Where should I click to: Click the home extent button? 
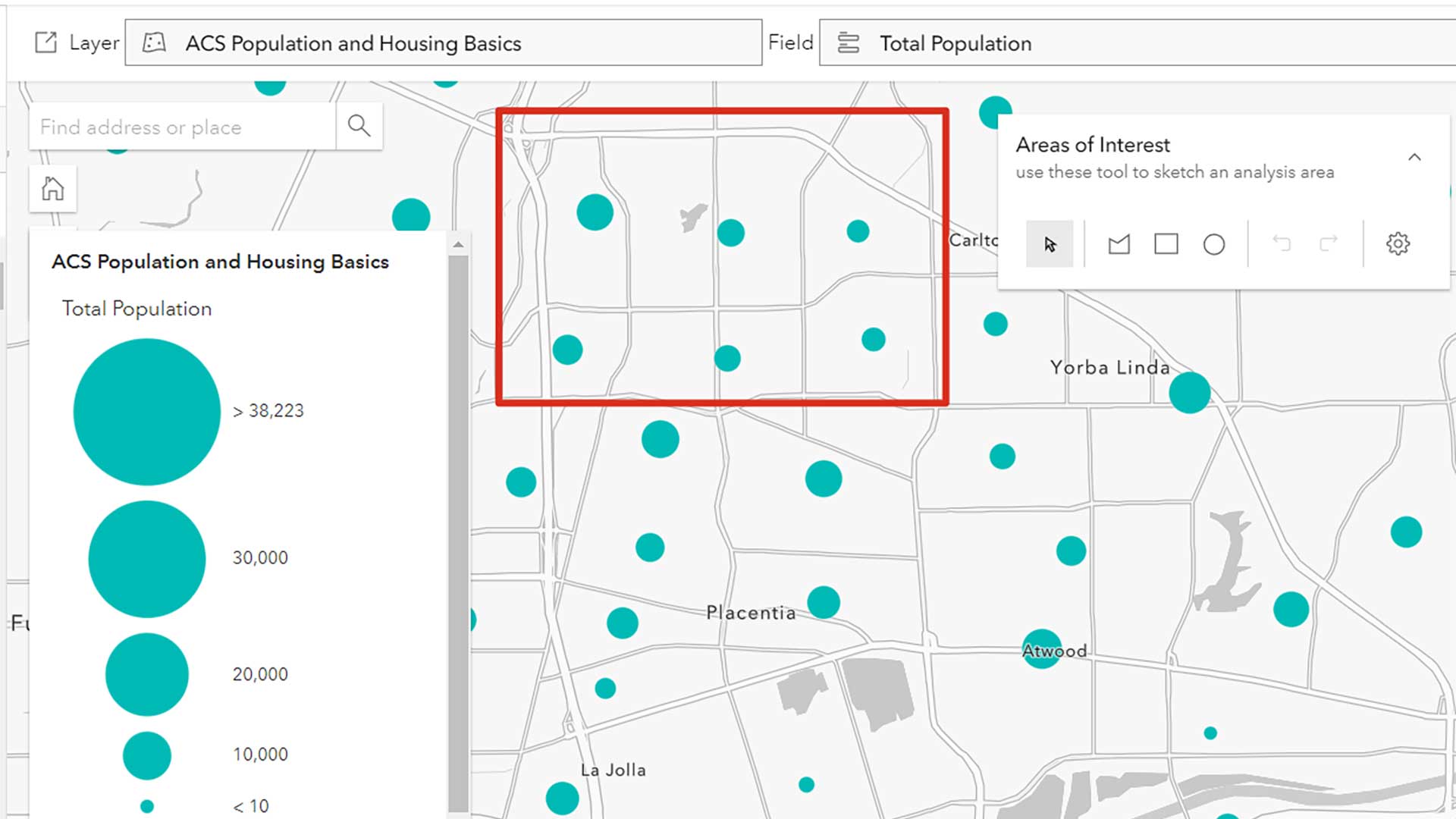[x=52, y=189]
